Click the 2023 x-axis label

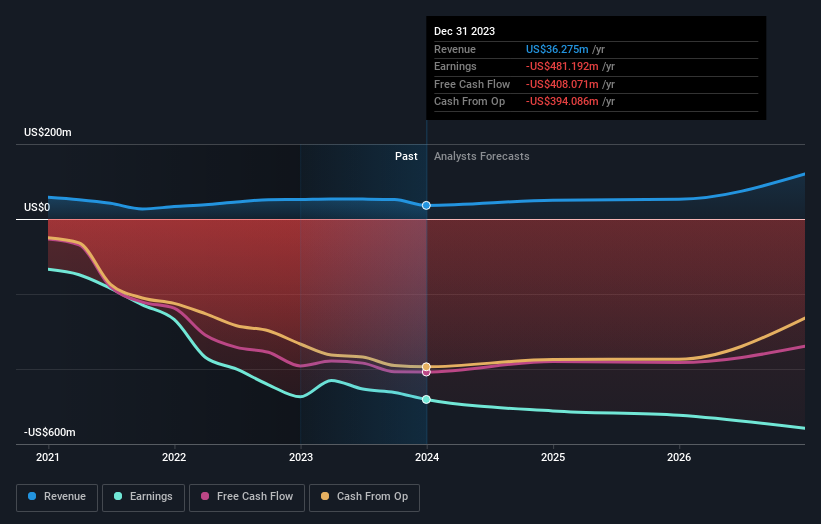(x=301, y=457)
